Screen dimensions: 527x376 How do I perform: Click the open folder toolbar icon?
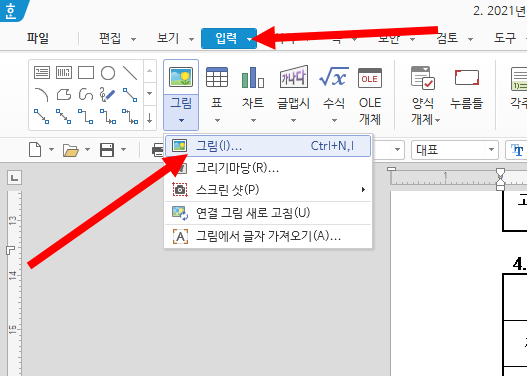tap(70, 150)
